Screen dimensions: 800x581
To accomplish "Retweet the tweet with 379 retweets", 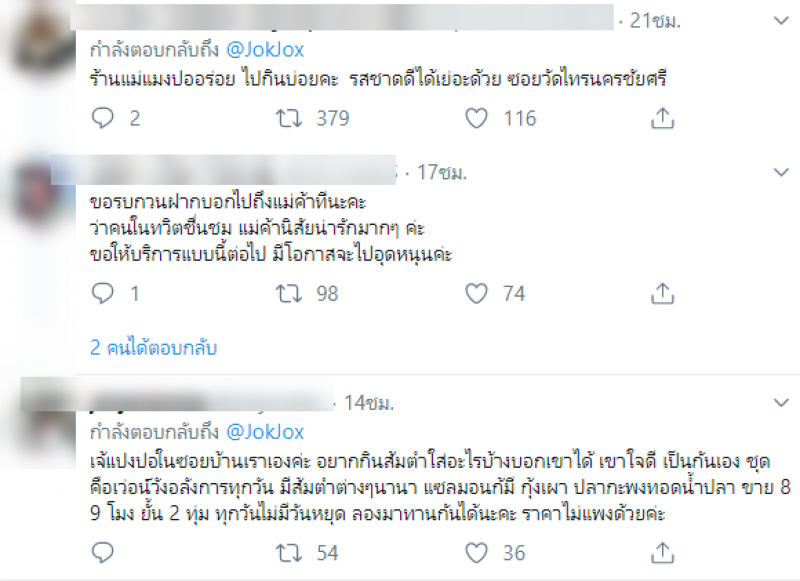I will (285, 119).
